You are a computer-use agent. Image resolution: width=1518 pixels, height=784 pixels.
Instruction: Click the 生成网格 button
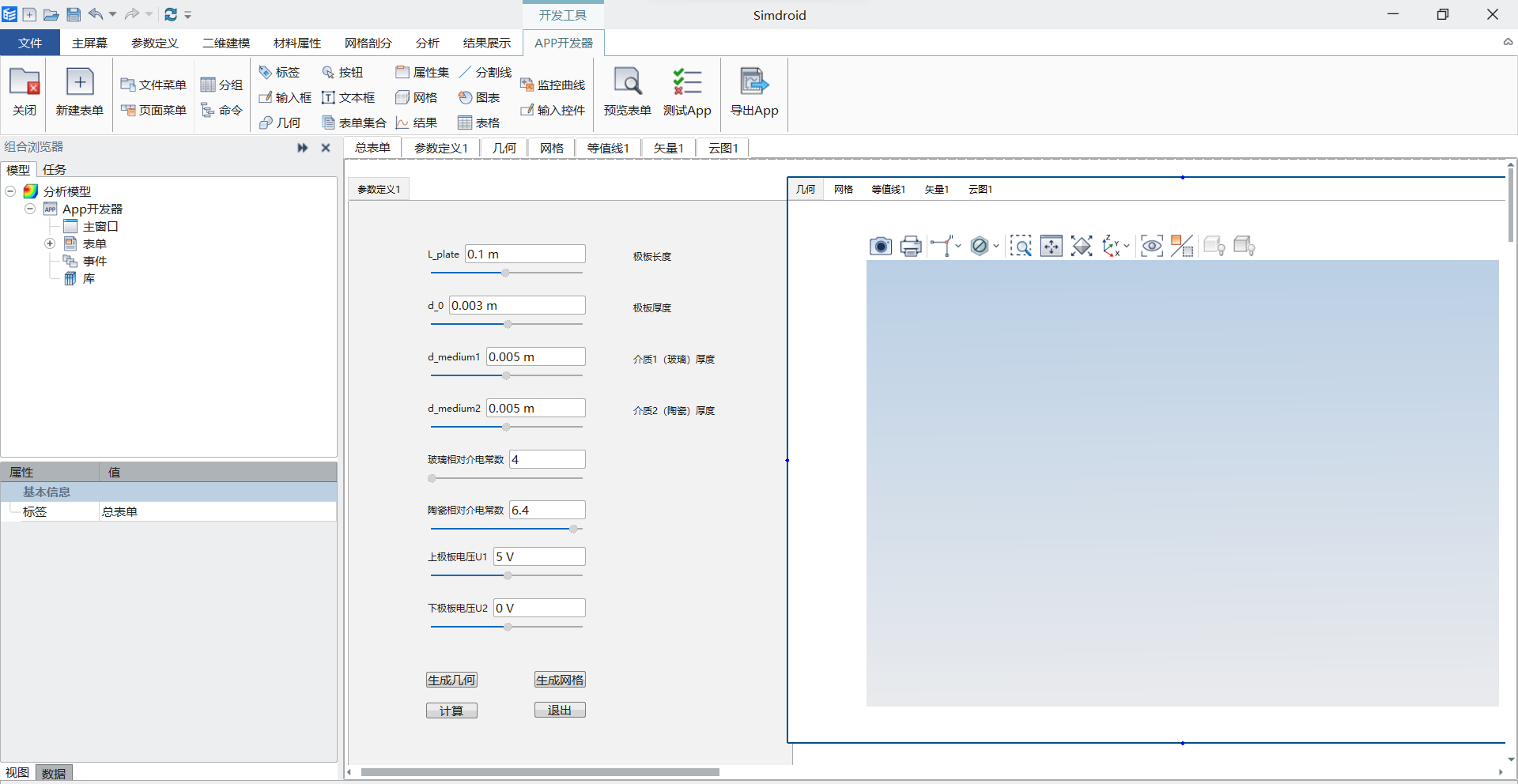pos(560,680)
